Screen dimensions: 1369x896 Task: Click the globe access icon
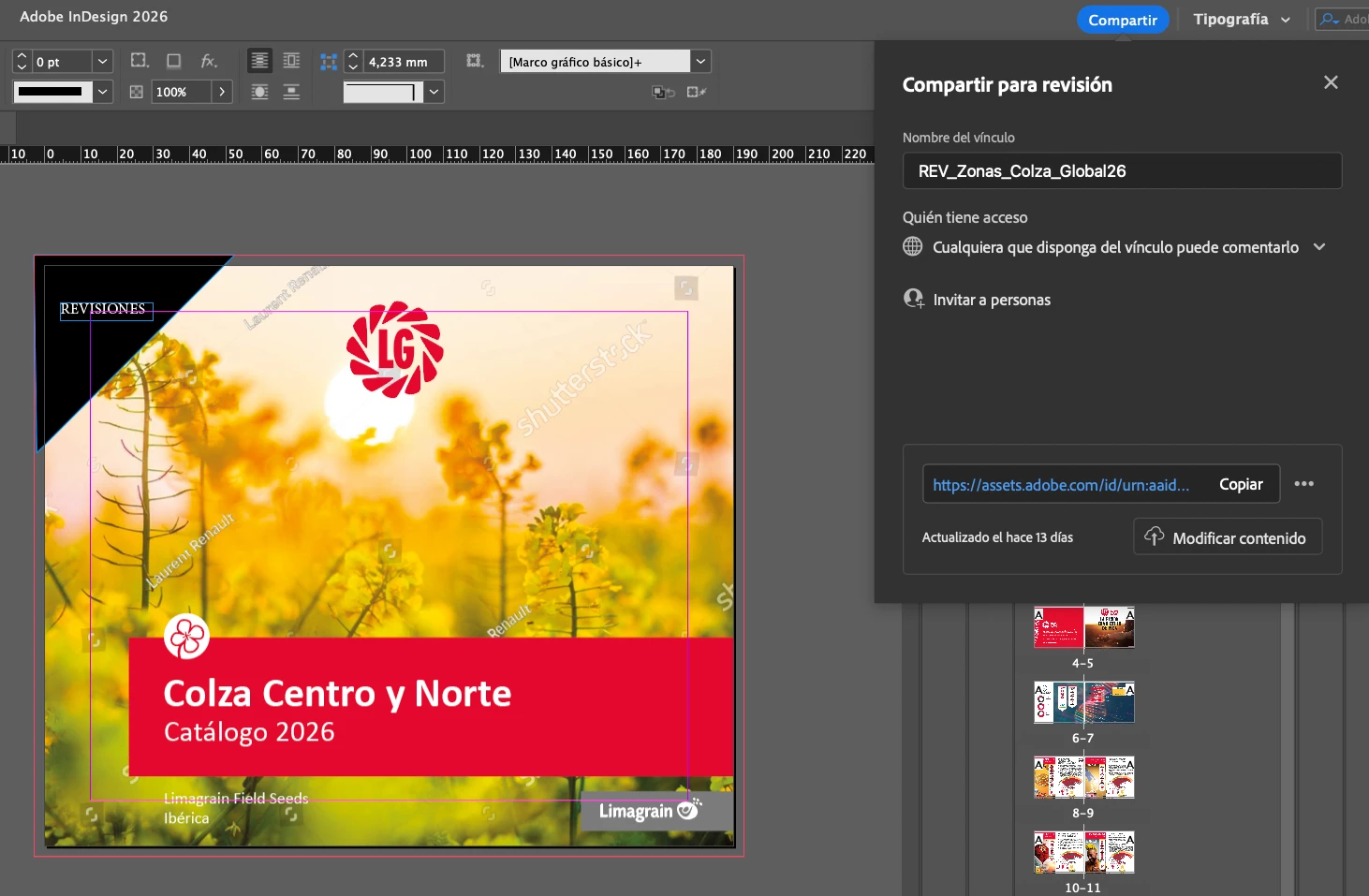913,246
